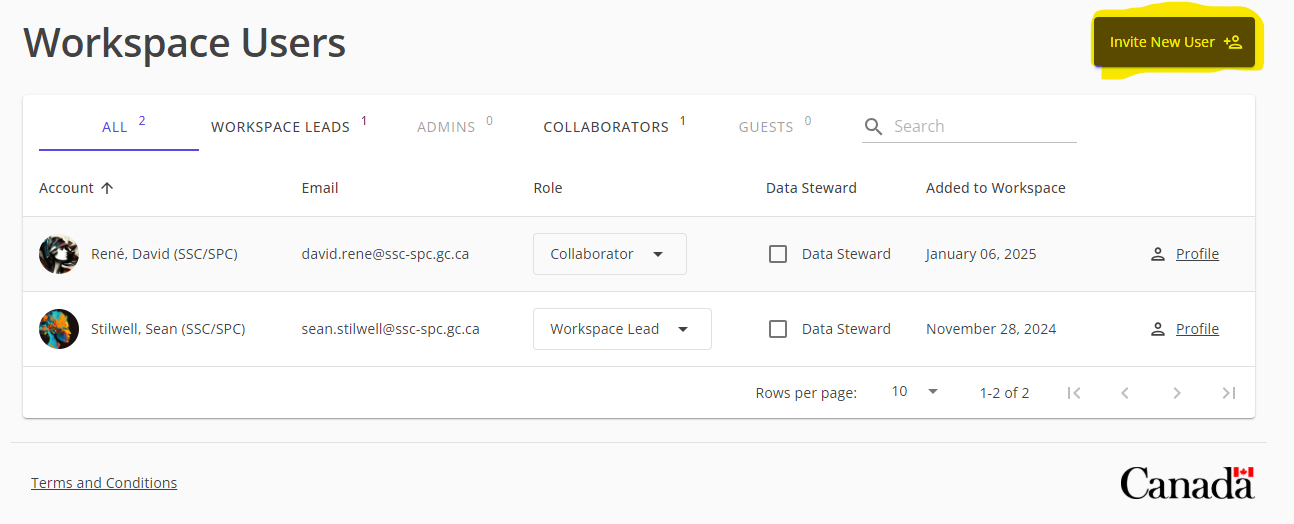The height and width of the screenshot is (524, 1294).
Task: Open the Terms and Conditions link
Action: (x=104, y=483)
